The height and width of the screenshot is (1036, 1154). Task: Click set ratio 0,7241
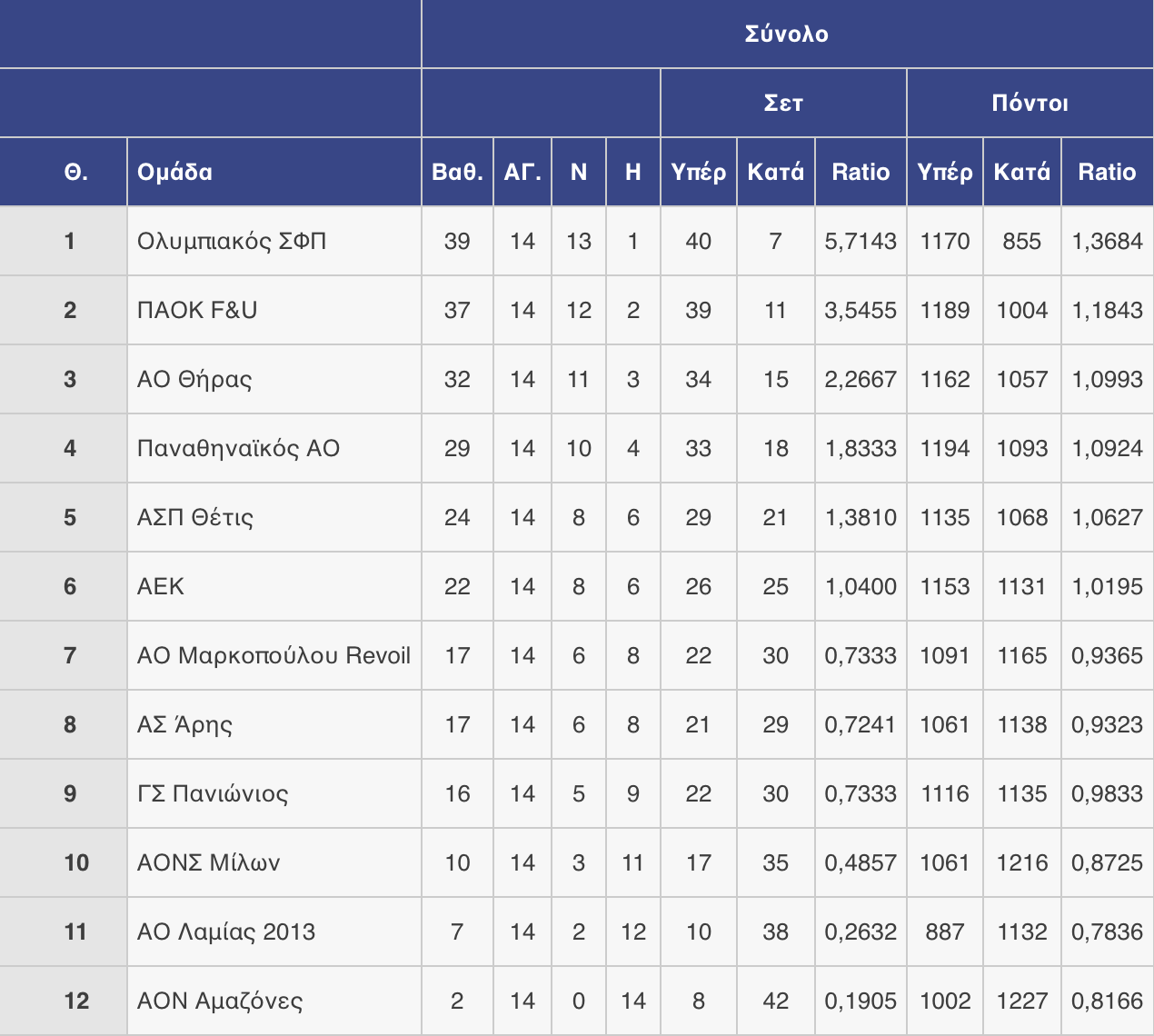click(861, 724)
